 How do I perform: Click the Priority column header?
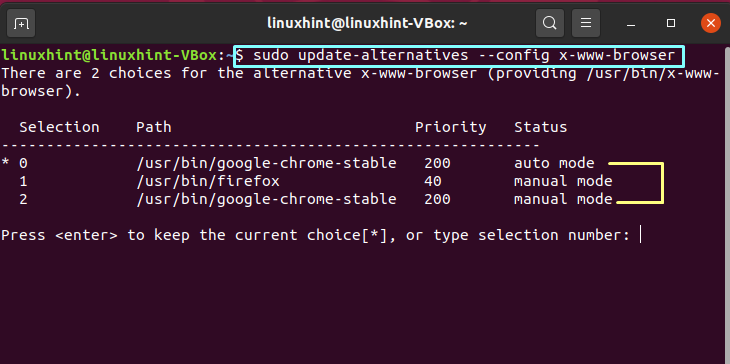pos(451,127)
